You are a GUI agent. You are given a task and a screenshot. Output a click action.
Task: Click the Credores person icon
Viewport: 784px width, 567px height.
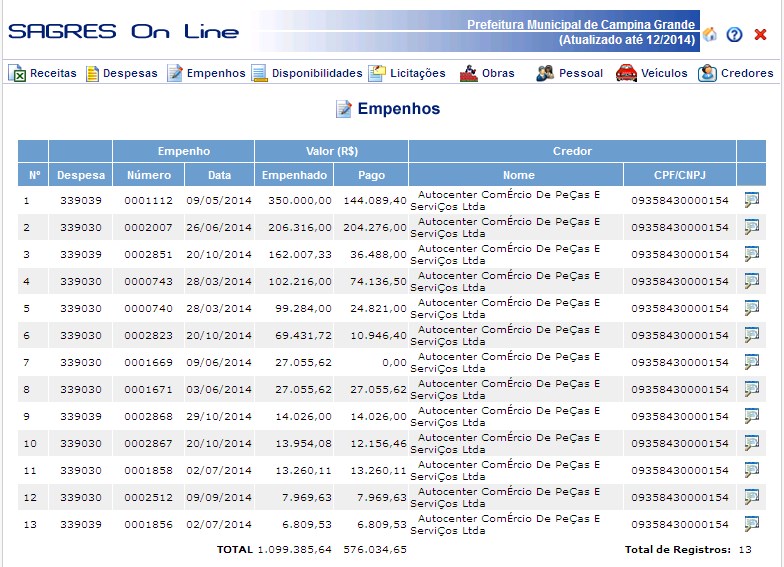(x=707, y=73)
